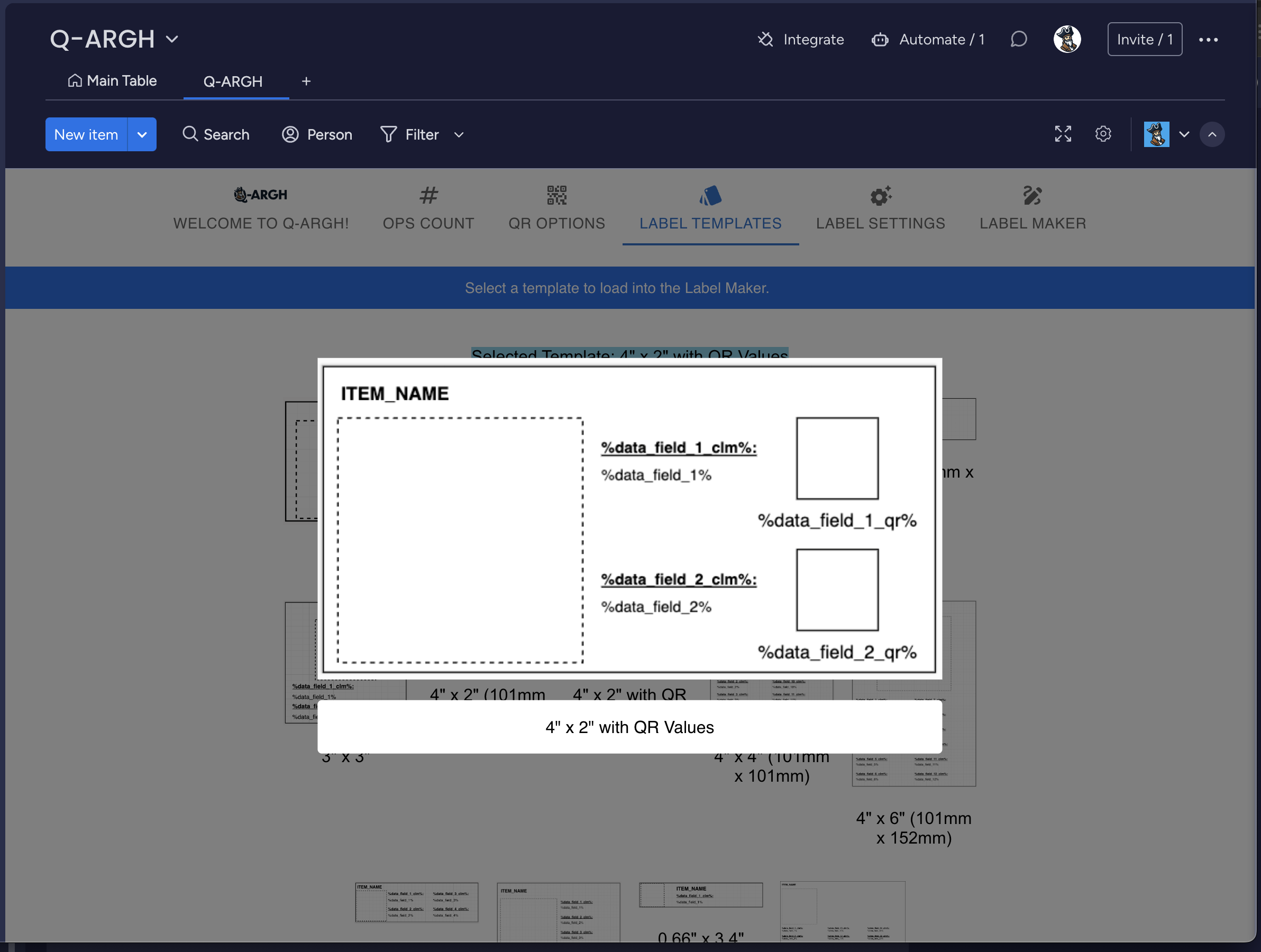Select the 4" x 4" (101mm x 101mm) template label
The width and height of the screenshot is (1261, 952).
coord(771,767)
